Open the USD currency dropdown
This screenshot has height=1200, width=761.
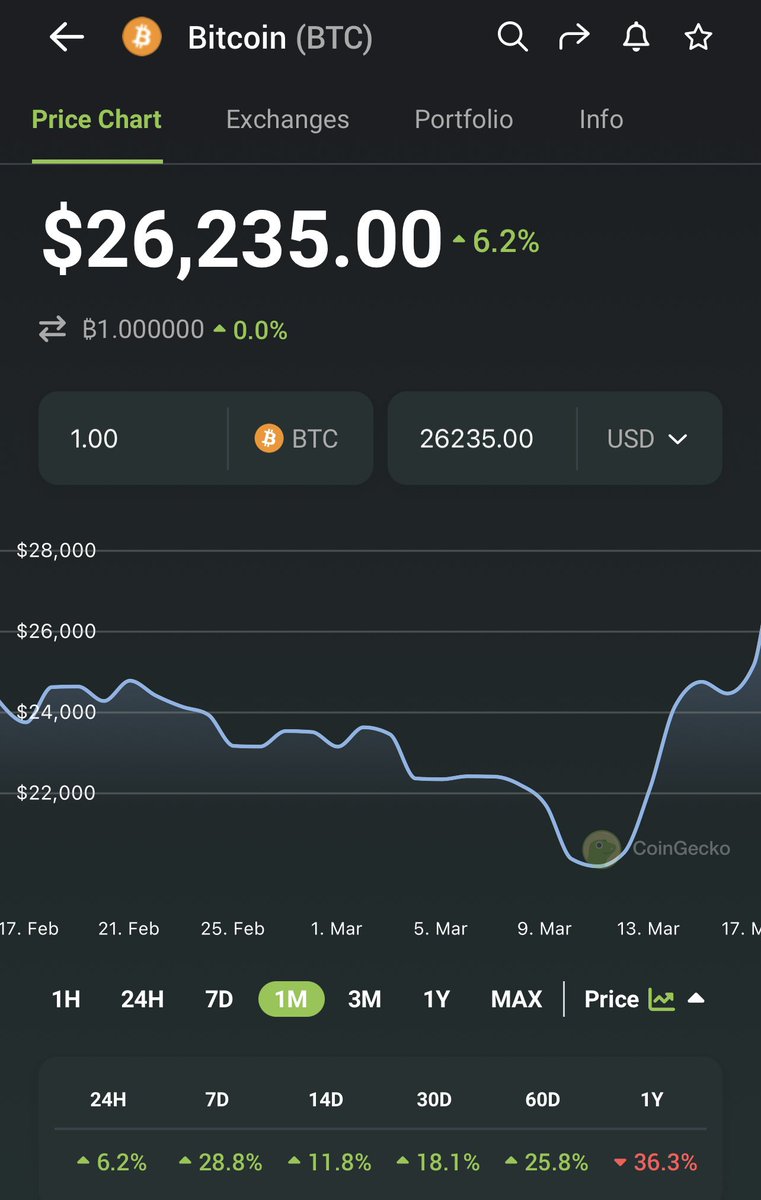tap(648, 438)
